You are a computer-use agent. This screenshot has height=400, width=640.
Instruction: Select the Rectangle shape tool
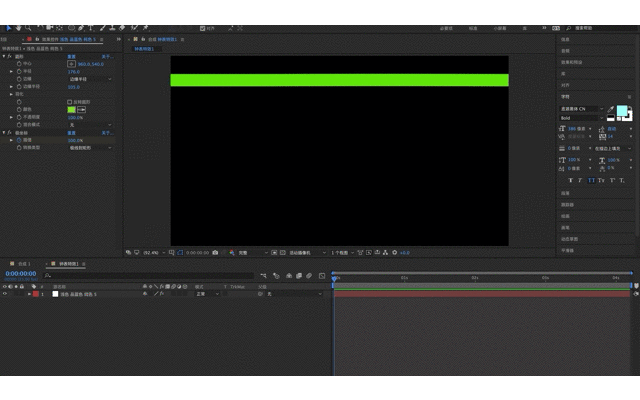(x=71, y=28)
